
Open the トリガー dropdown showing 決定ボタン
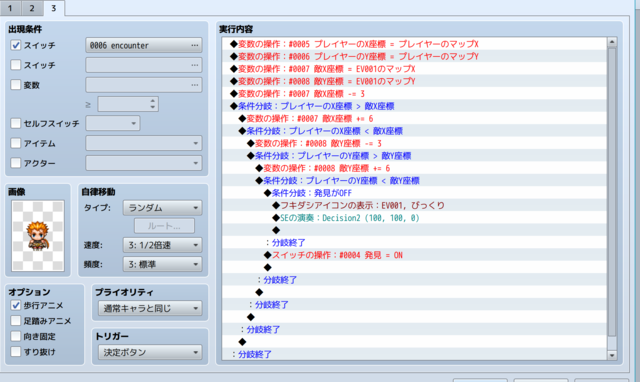(150, 352)
